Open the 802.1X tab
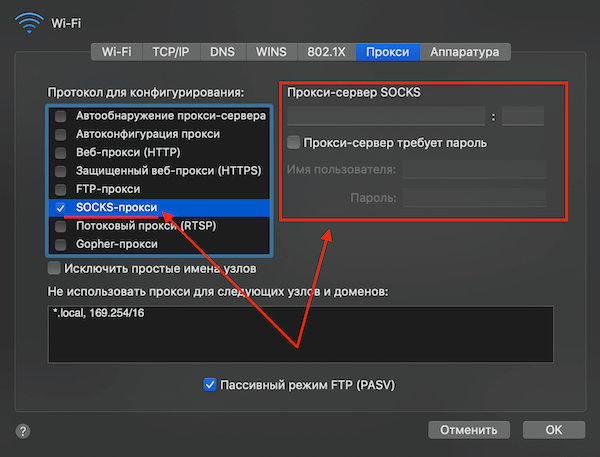Viewport: 600px width, 457px height. tap(325, 51)
